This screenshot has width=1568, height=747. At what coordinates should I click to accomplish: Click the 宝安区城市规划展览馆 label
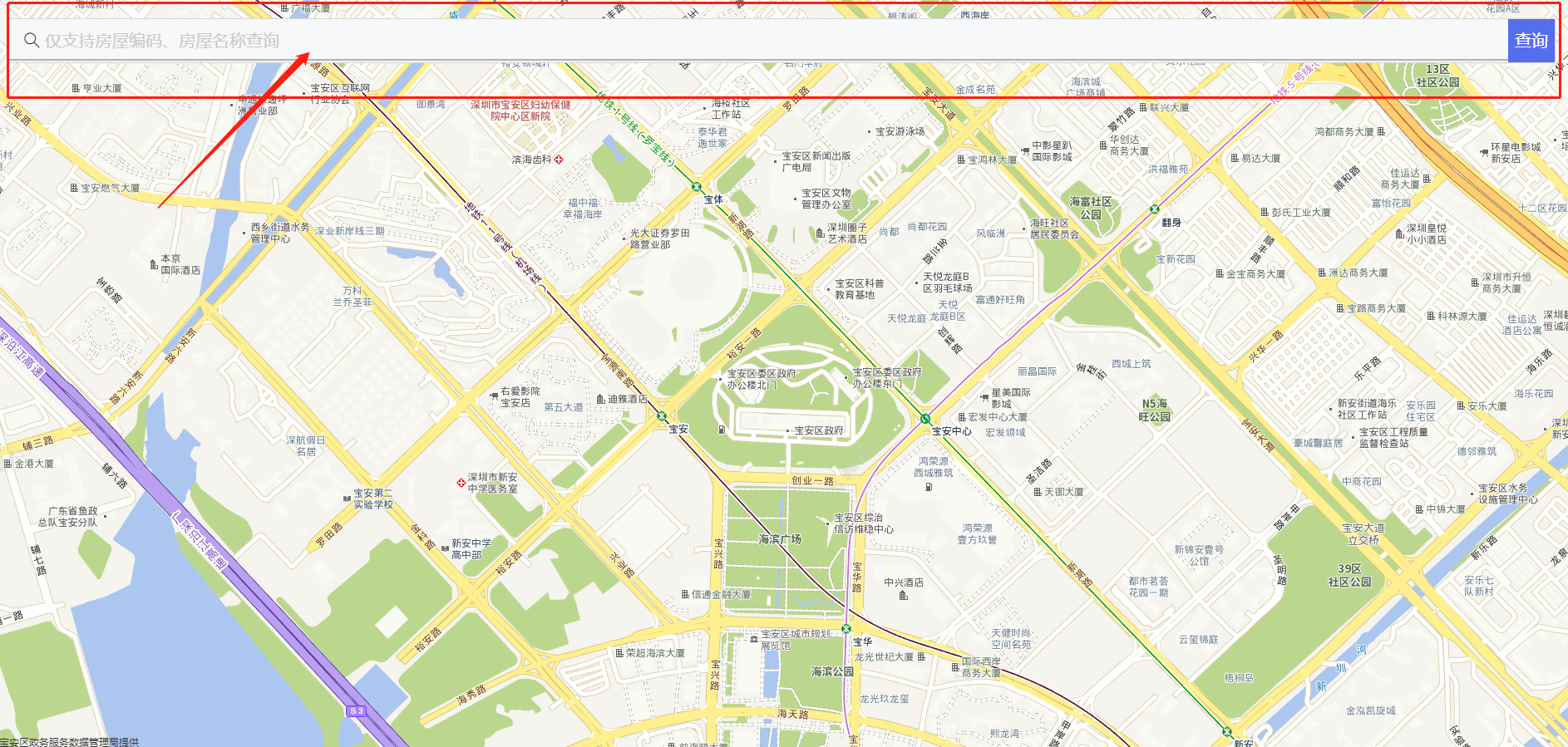(x=796, y=640)
